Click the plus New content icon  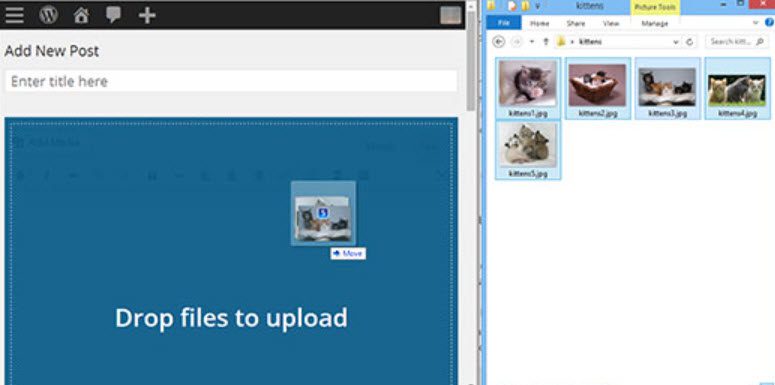point(147,15)
